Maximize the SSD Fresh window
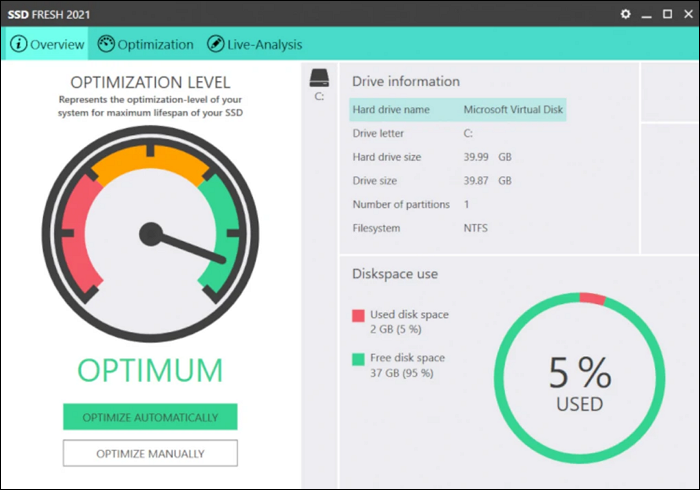700x490 pixels. (x=667, y=14)
